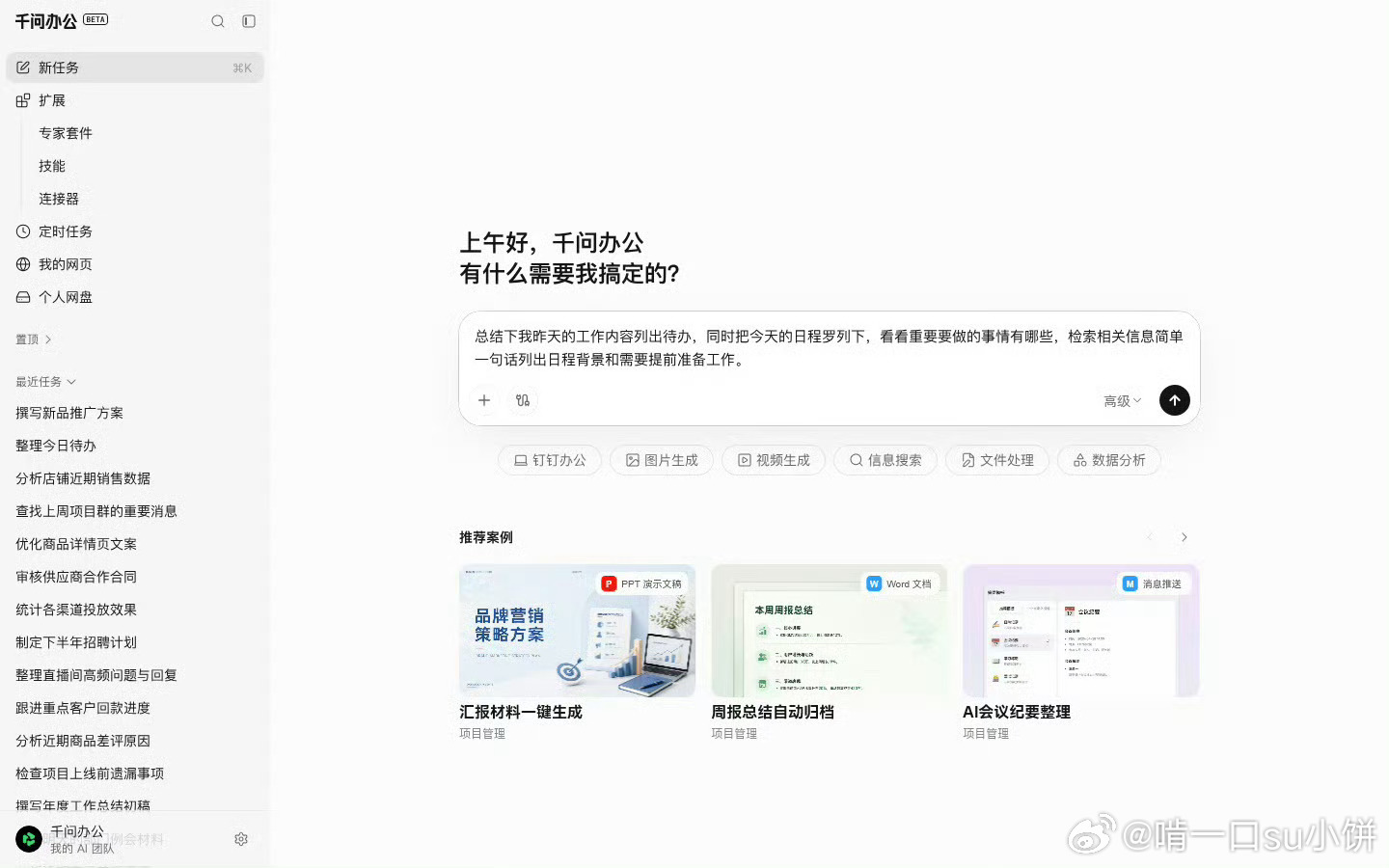Open 定时任务 in sidebar

click(135, 231)
